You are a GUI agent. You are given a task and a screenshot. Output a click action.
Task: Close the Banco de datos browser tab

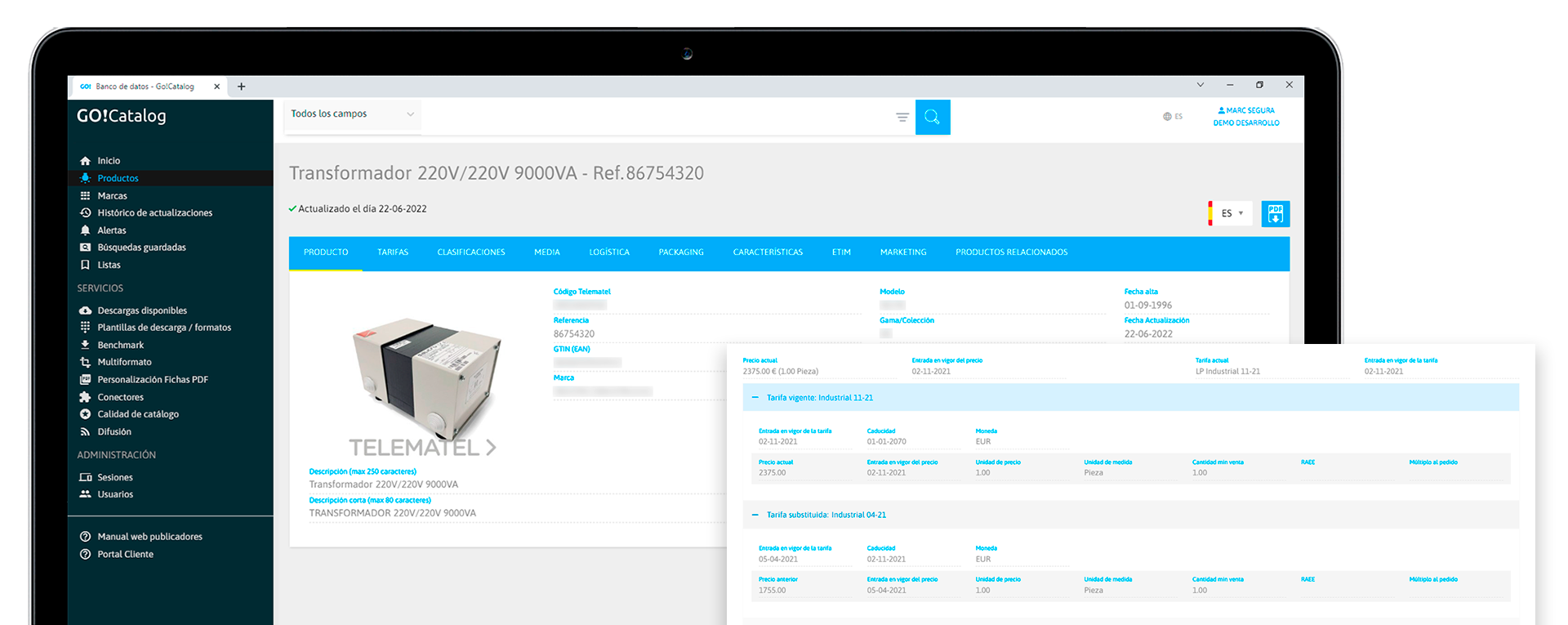[x=216, y=87]
